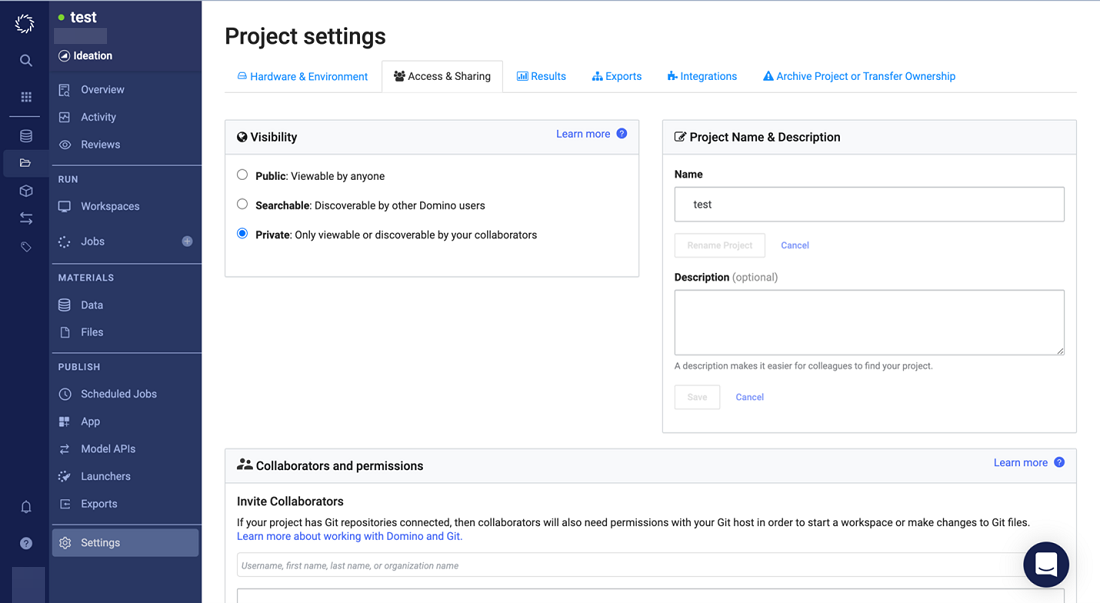1100x603 pixels.
Task: Open the apps grid icon
Action: point(26,97)
